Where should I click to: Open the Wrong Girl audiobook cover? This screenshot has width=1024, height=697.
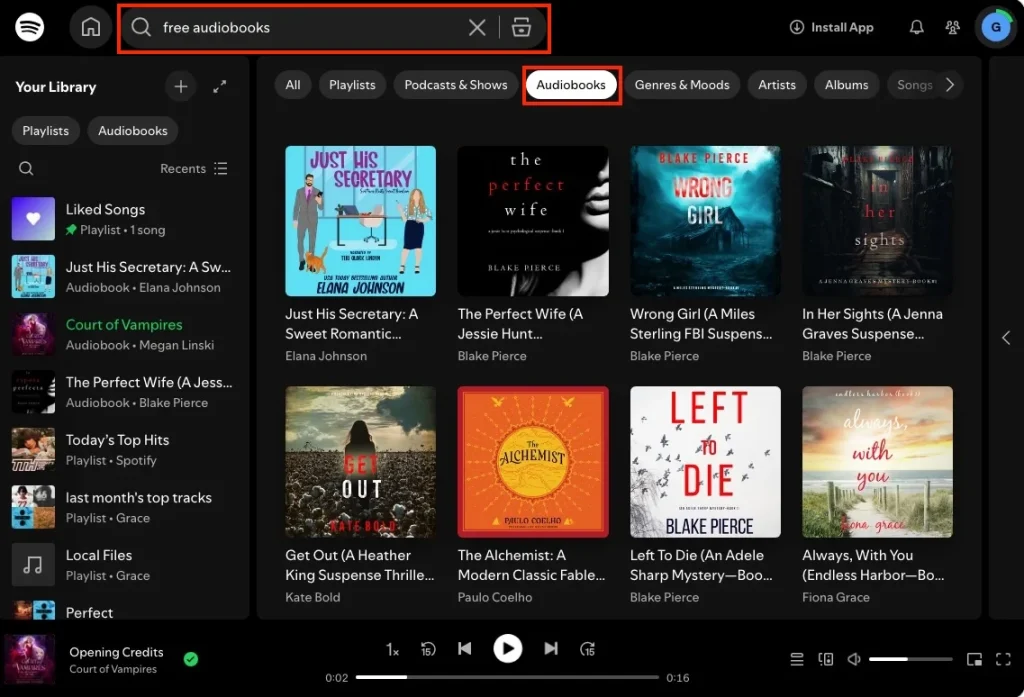tap(705, 221)
